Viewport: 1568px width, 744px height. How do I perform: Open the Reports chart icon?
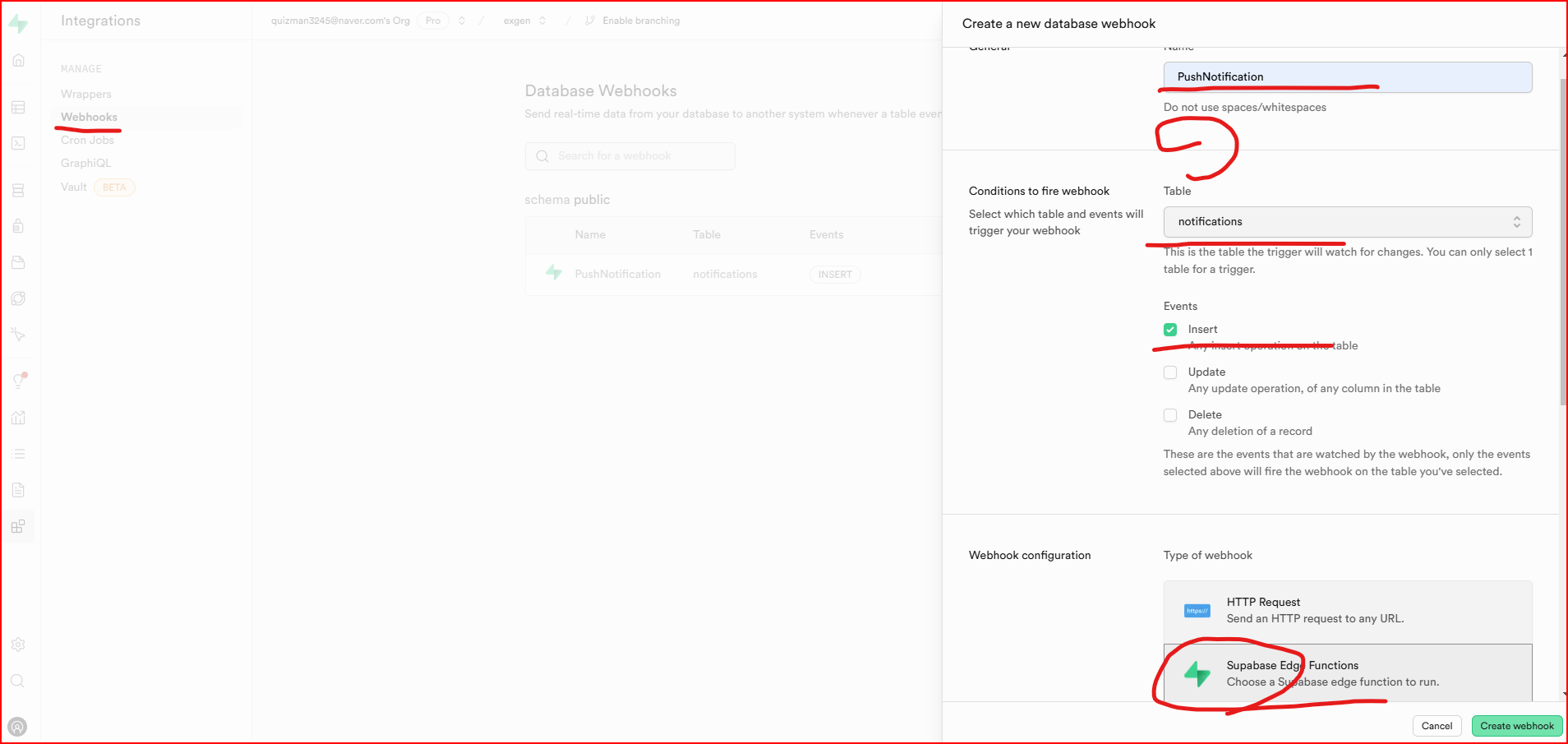click(x=18, y=418)
